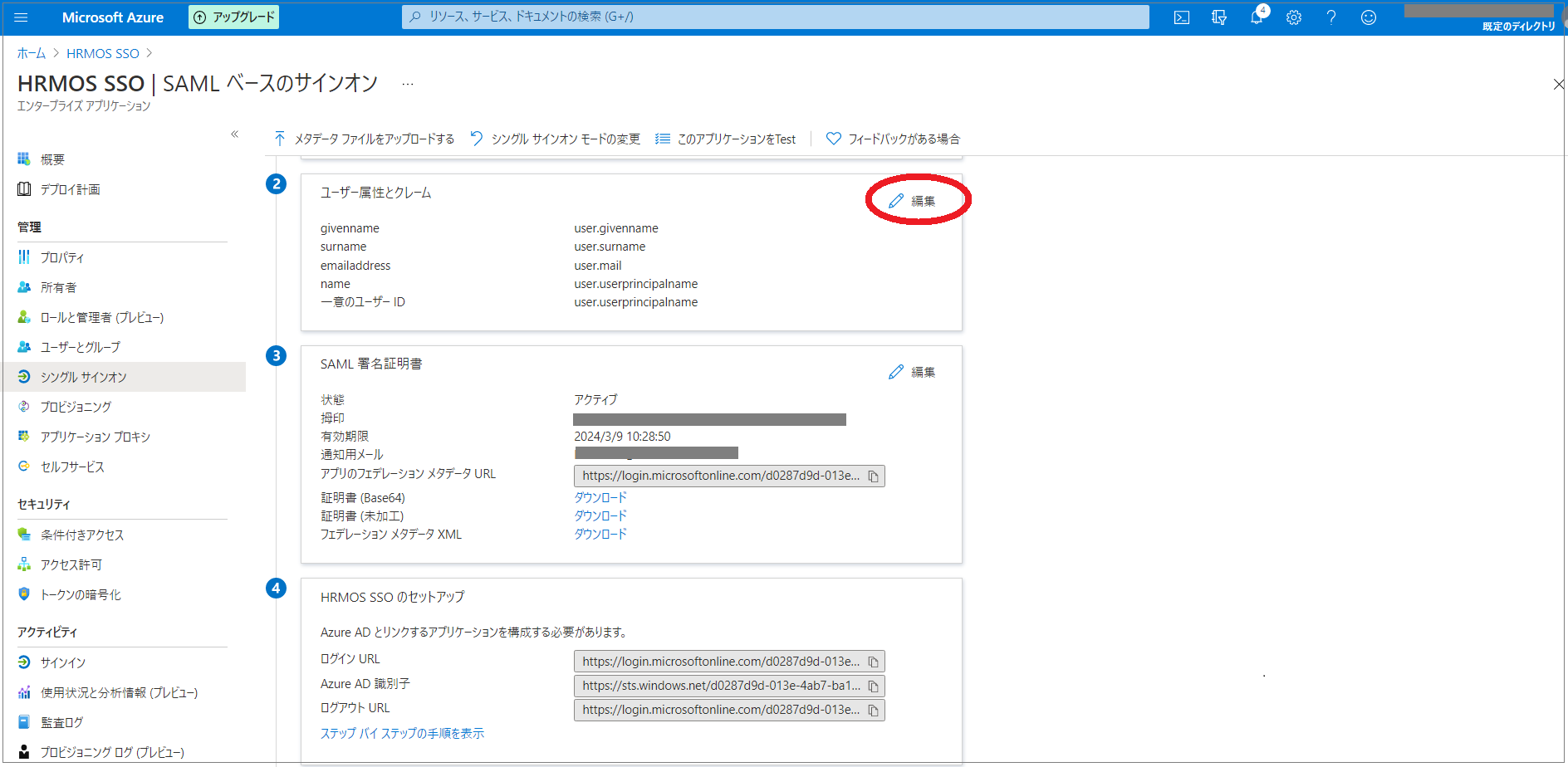Click the HRMOS SSO breadcrumb link
Image resolution: width=1568 pixels, height=767 pixels.
(103, 53)
